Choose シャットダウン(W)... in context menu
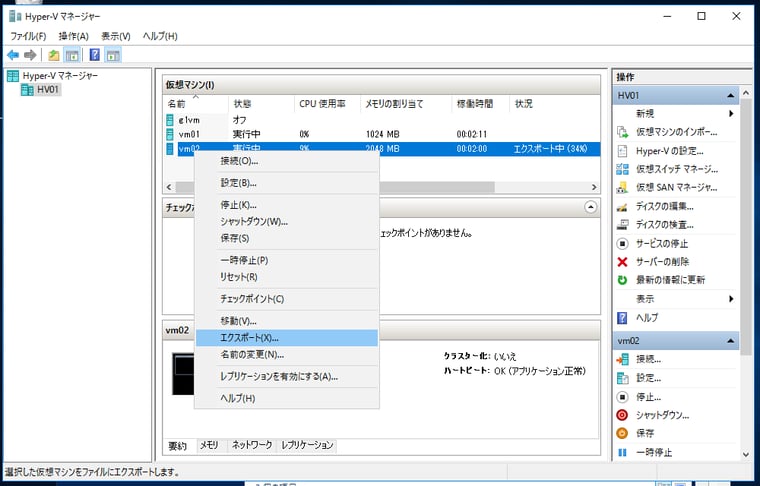The image size is (760, 486). click(287, 221)
